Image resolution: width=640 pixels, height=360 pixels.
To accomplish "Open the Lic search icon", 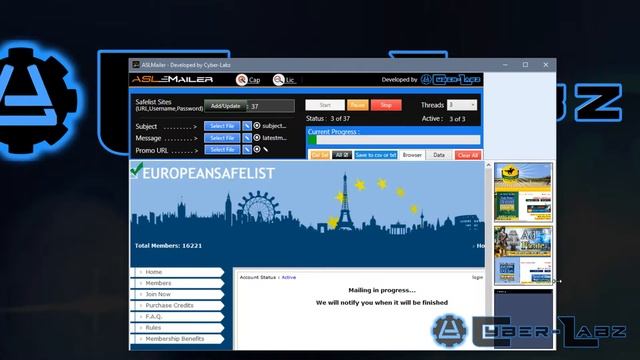I will pos(279,80).
